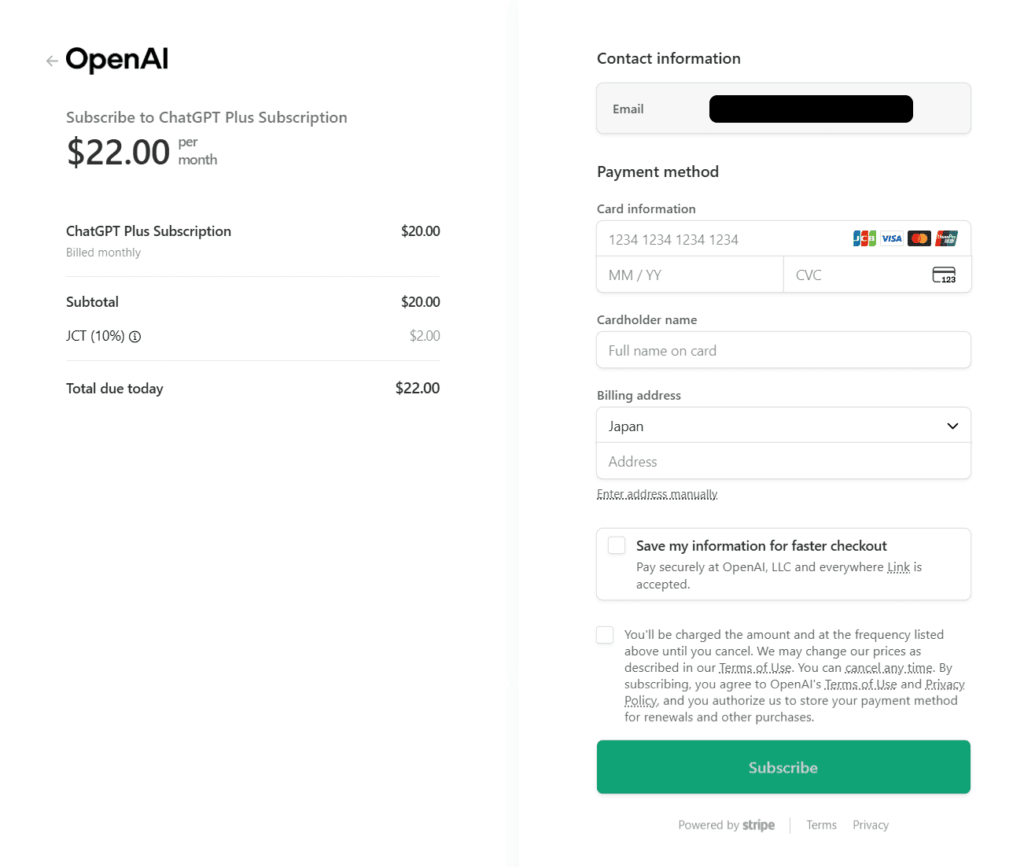The image size is (1024, 867).
Task: Click the MM / YY expiry field
Action: point(689,275)
